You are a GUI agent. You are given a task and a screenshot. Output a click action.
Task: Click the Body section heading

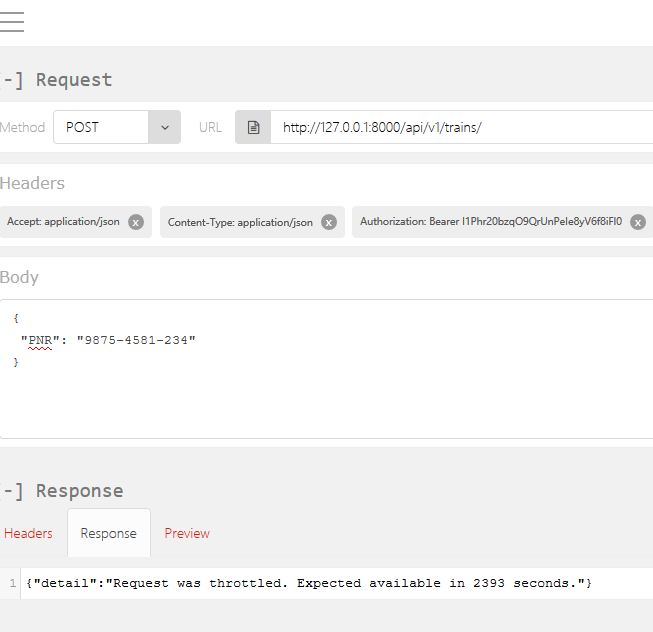(20, 277)
